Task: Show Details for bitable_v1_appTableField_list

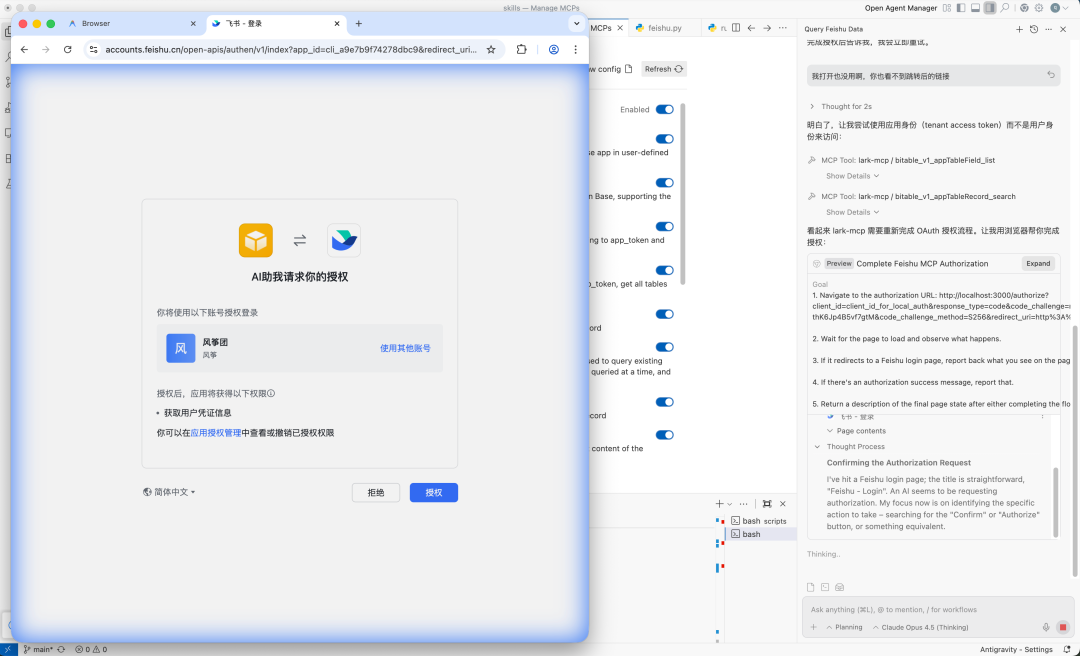Action: click(850, 175)
